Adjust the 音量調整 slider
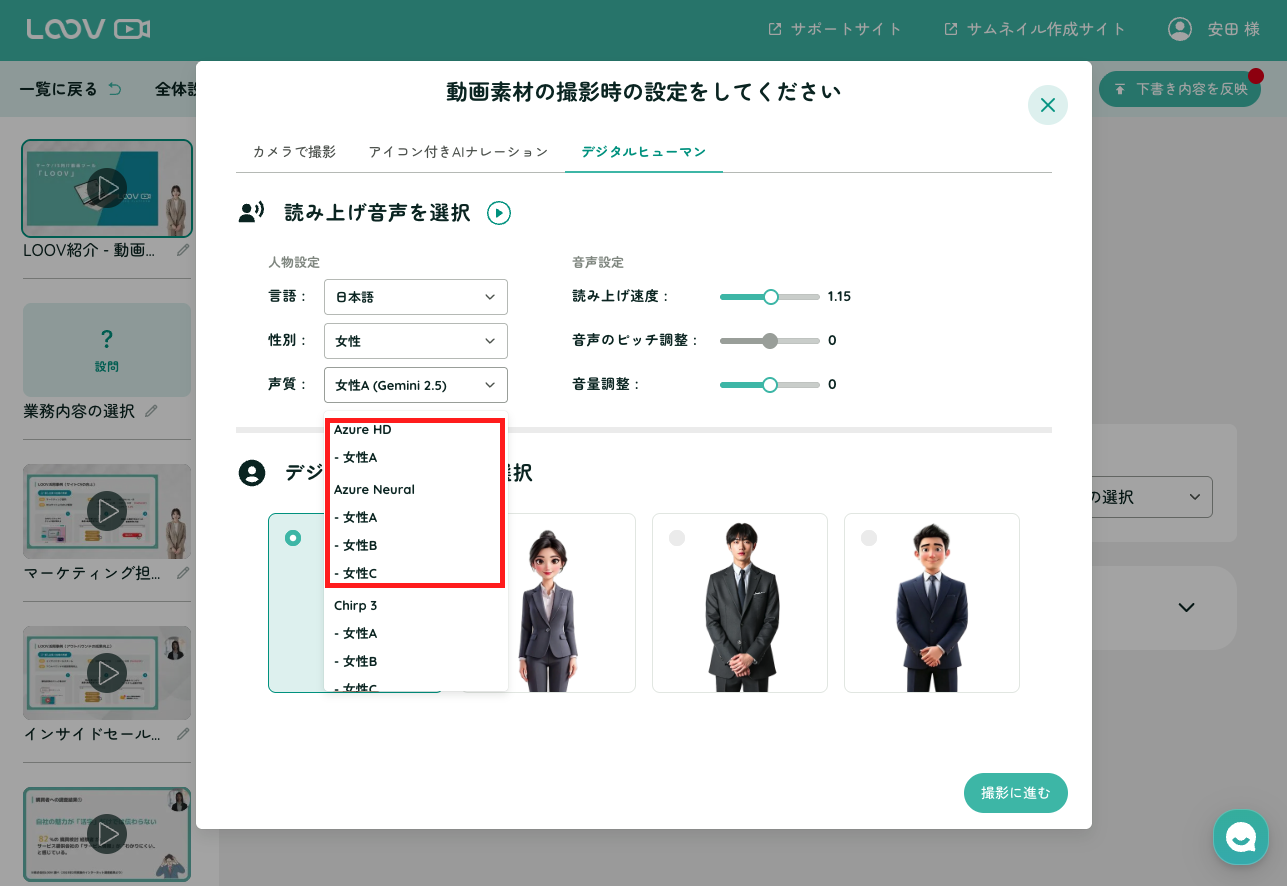Screen dimensions: 1287x886 769,385
